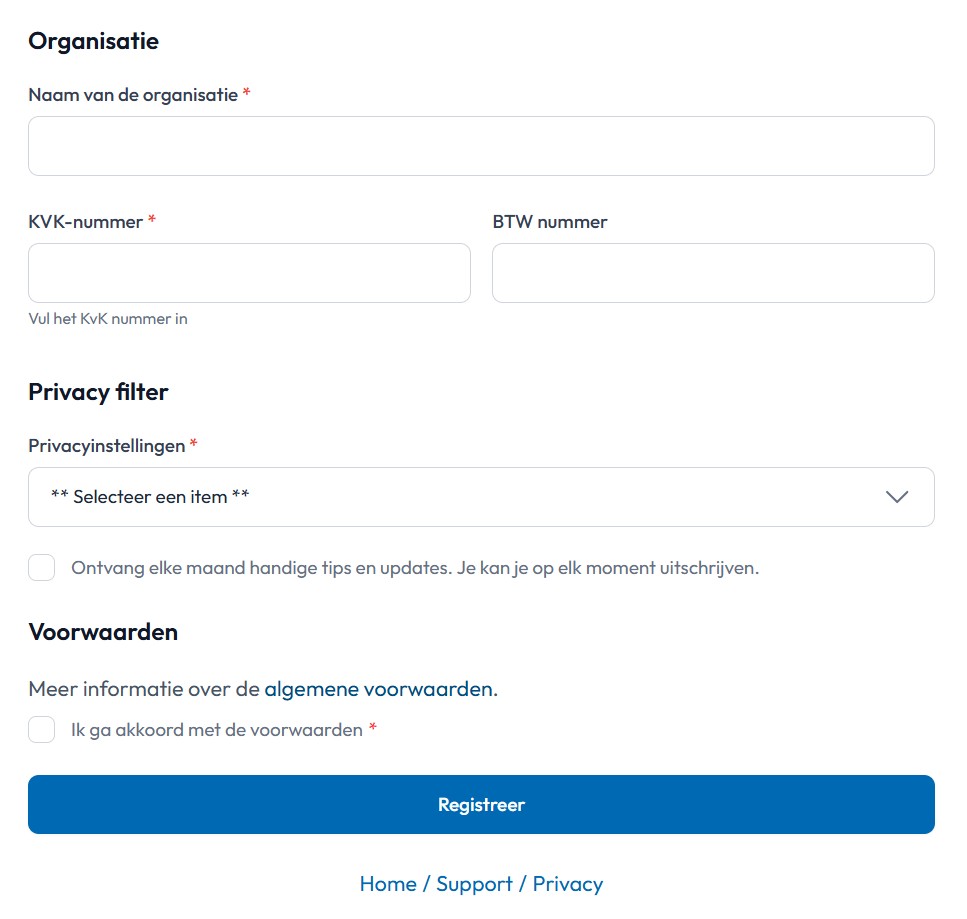Click the 'Naam van de organisatie' field label
This screenshot has height=919, width=967.
(x=133, y=95)
